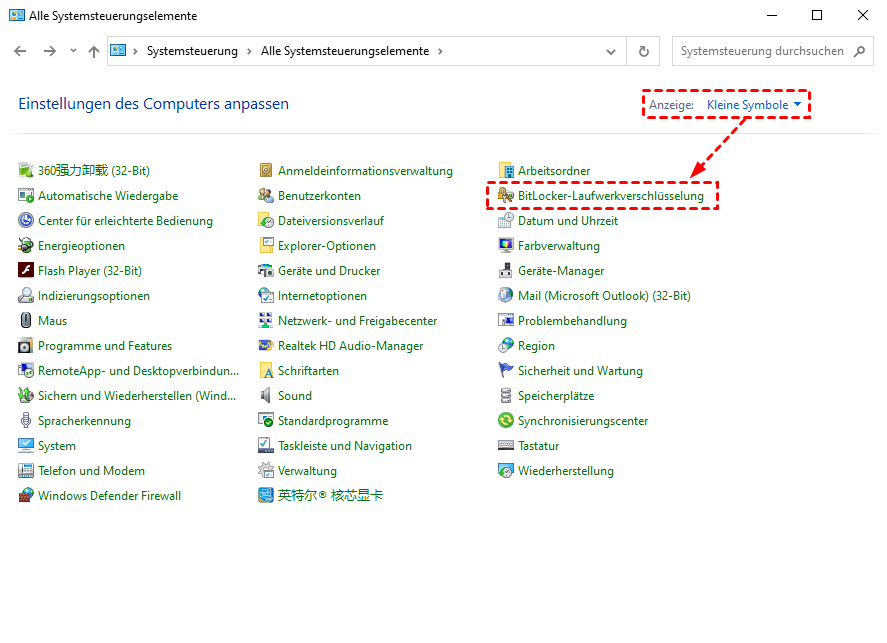Click the BitLocker-Laufwerkverschlüsselung icon
The image size is (887, 643).
pyautogui.click(x=506, y=196)
